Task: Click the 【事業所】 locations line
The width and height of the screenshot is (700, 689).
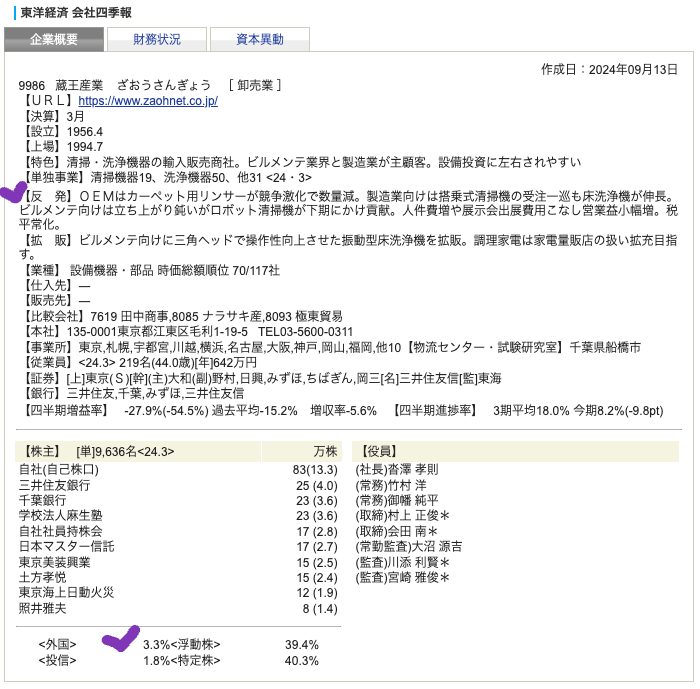Action: [330, 347]
